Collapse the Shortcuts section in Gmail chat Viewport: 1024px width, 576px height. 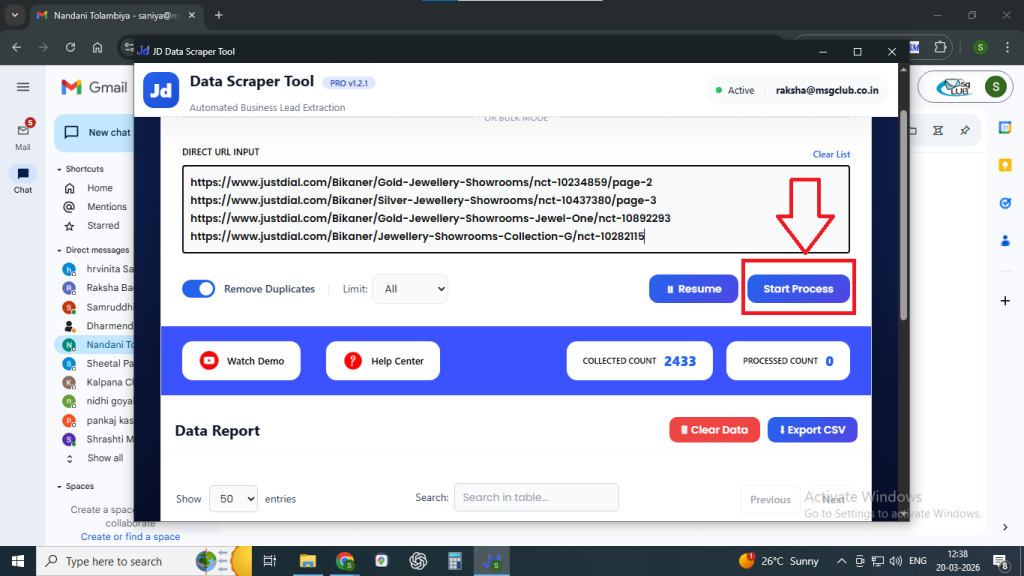click(x=59, y=169)
